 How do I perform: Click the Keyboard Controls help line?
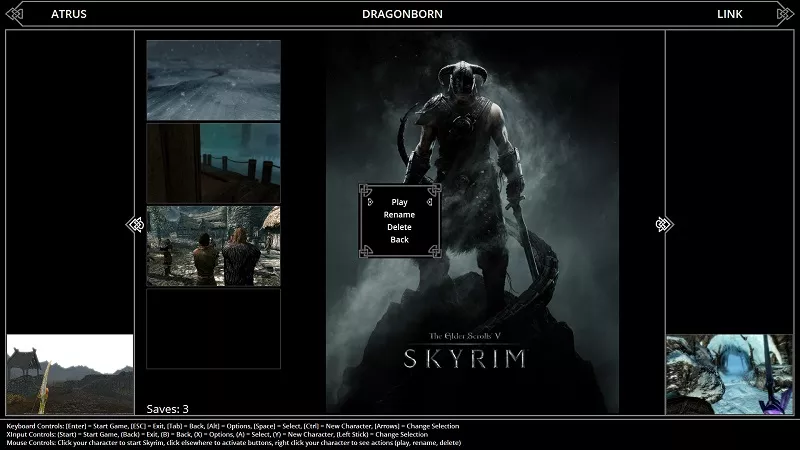[x=233, y=426]
